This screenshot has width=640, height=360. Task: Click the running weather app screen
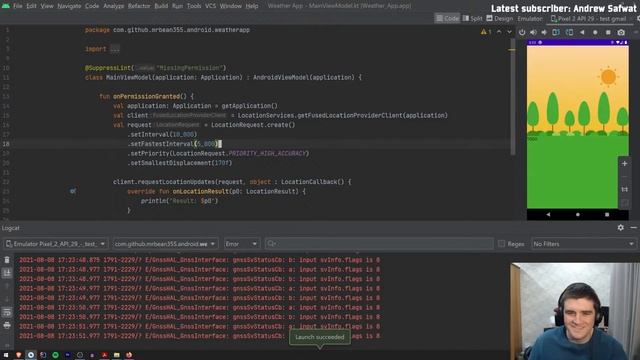click(x=578, y=127)
